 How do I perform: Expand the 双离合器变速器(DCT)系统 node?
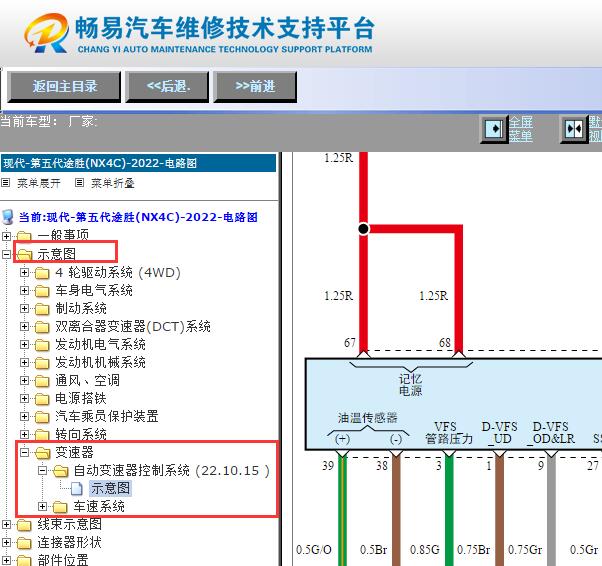[x=24, y=326]
